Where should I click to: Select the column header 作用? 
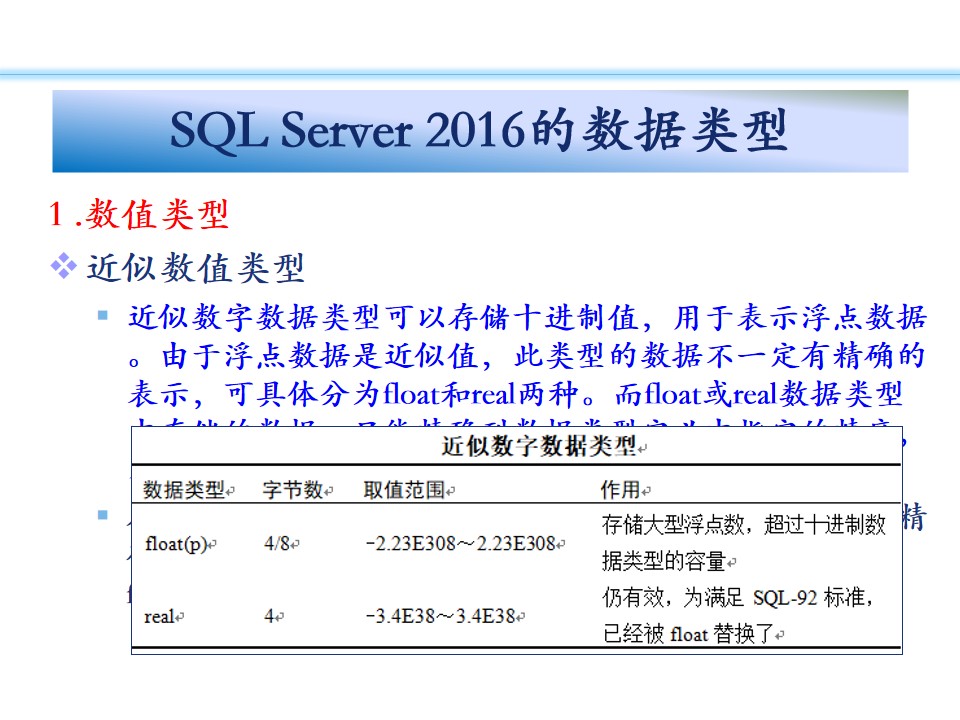tap(621, 490)
